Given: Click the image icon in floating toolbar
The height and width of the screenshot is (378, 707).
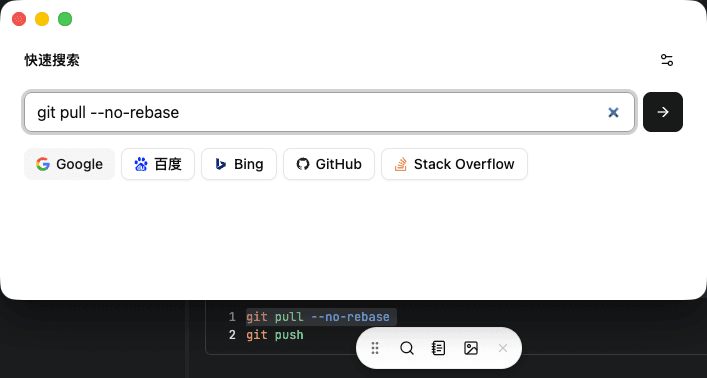Looking at the screenshot, I should pos(471,348).
